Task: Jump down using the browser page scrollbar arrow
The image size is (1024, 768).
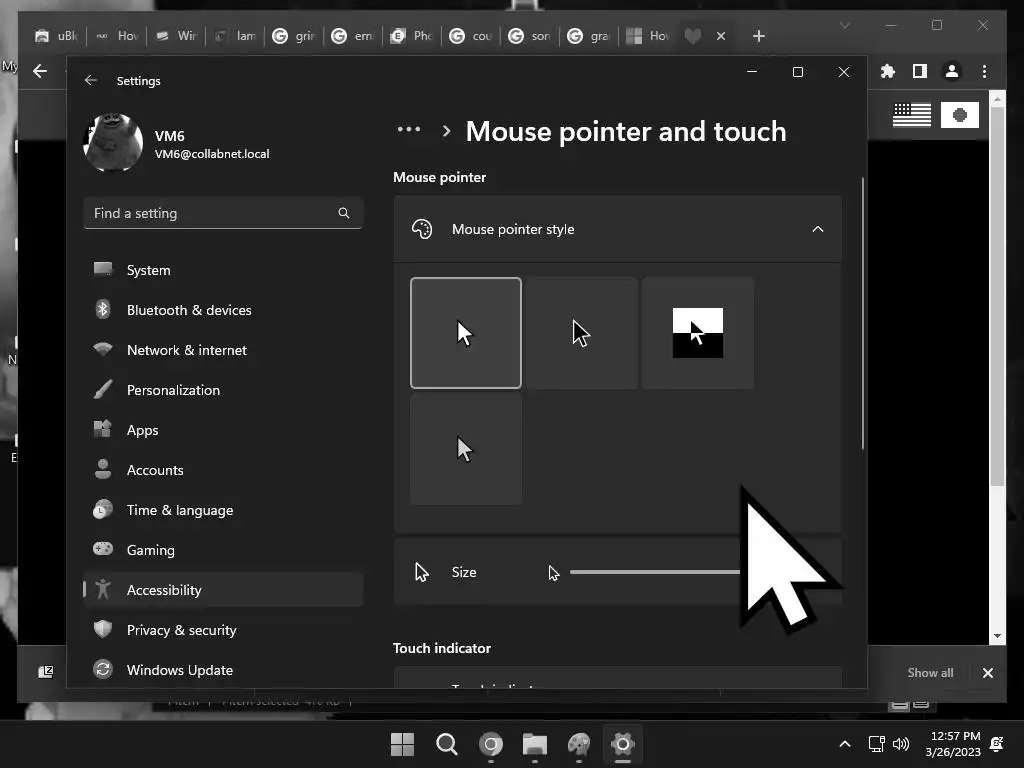Action: pyautogui.click(x=997, y=635)
